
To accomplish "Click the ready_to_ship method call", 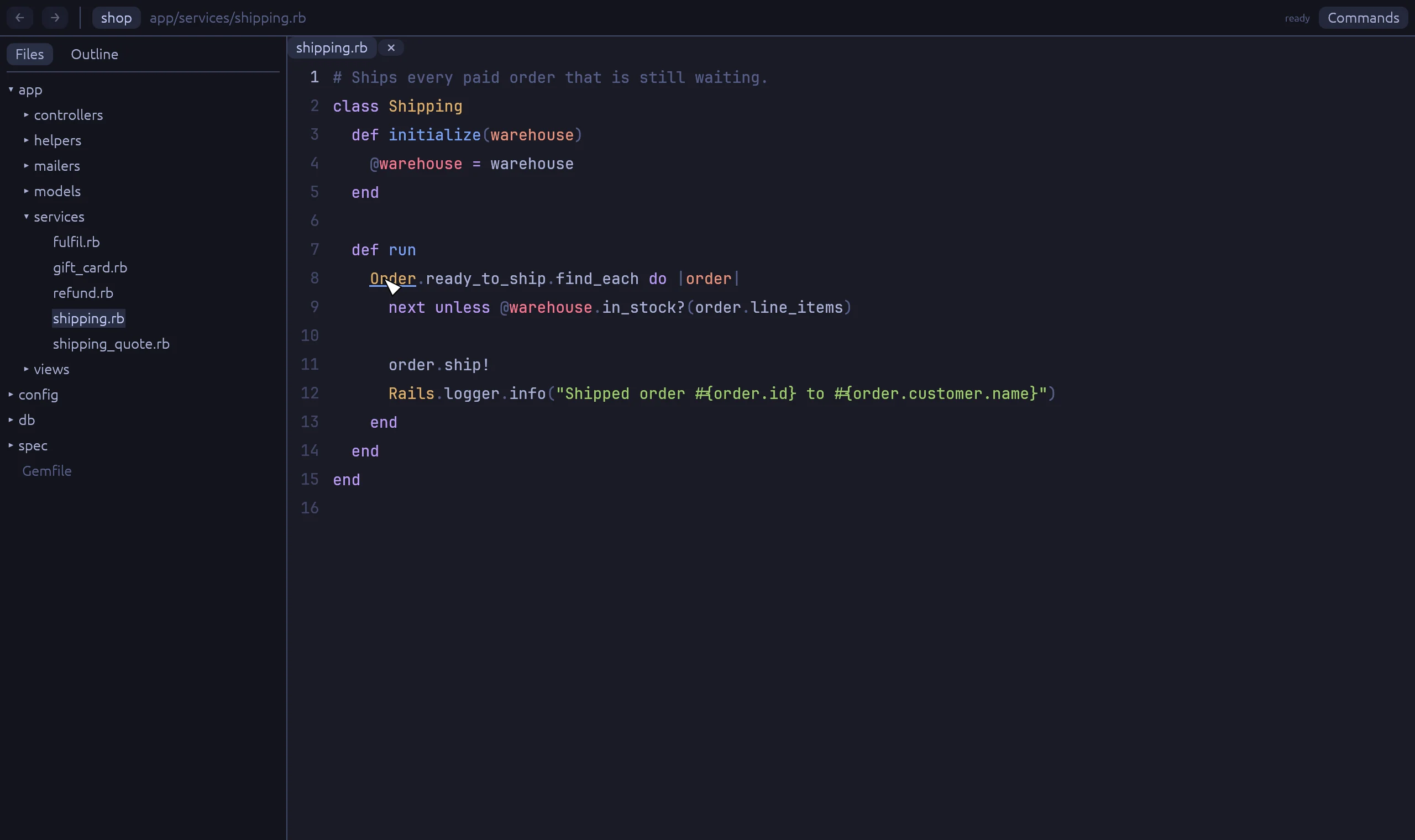I will click(486, 279).
